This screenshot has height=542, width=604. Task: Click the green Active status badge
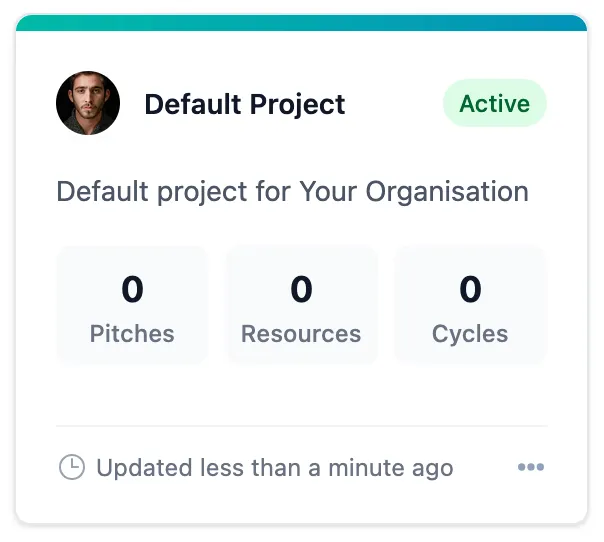click(495, 103)
